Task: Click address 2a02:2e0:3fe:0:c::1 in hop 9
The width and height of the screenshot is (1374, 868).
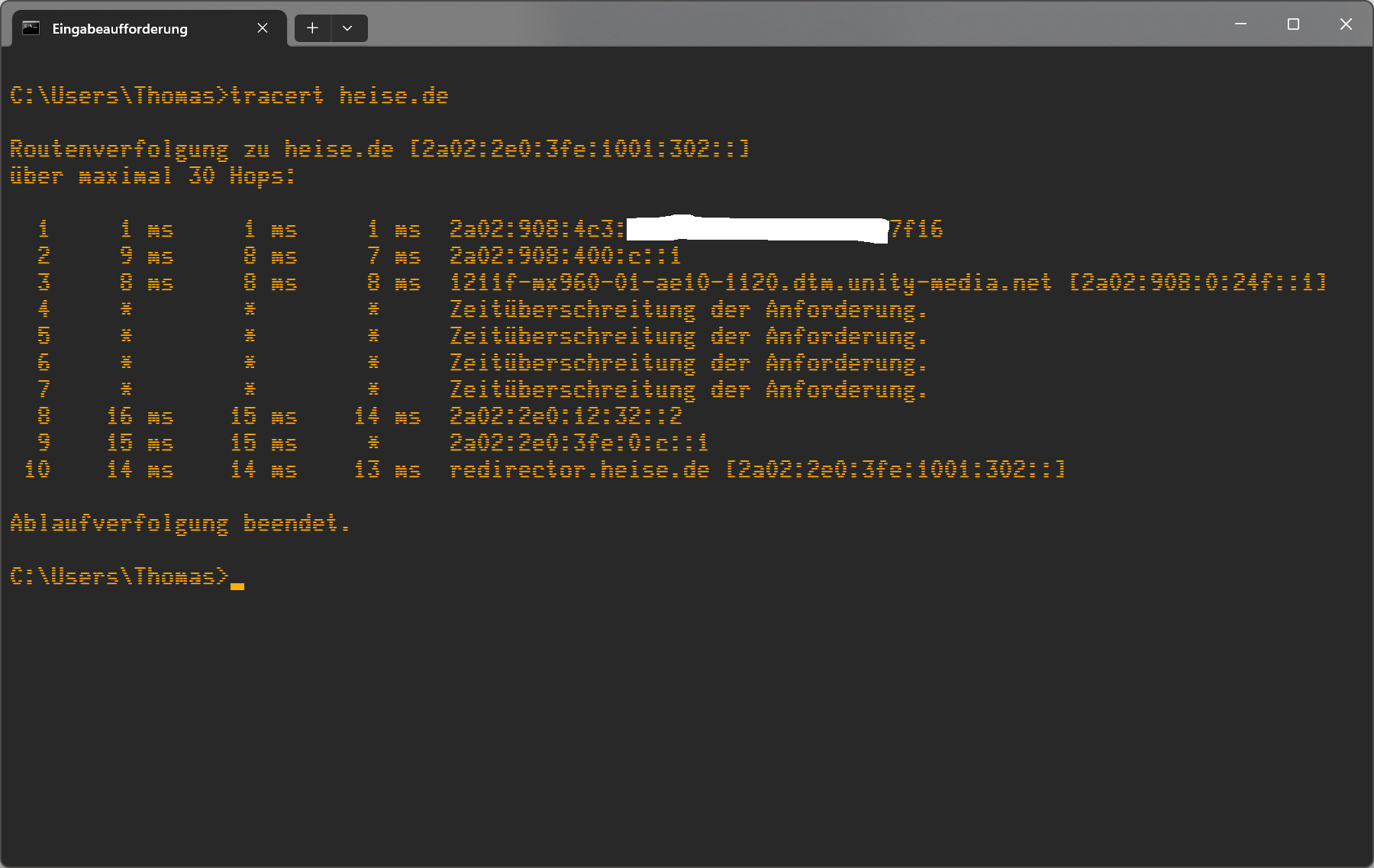Action: pos(579,443)
